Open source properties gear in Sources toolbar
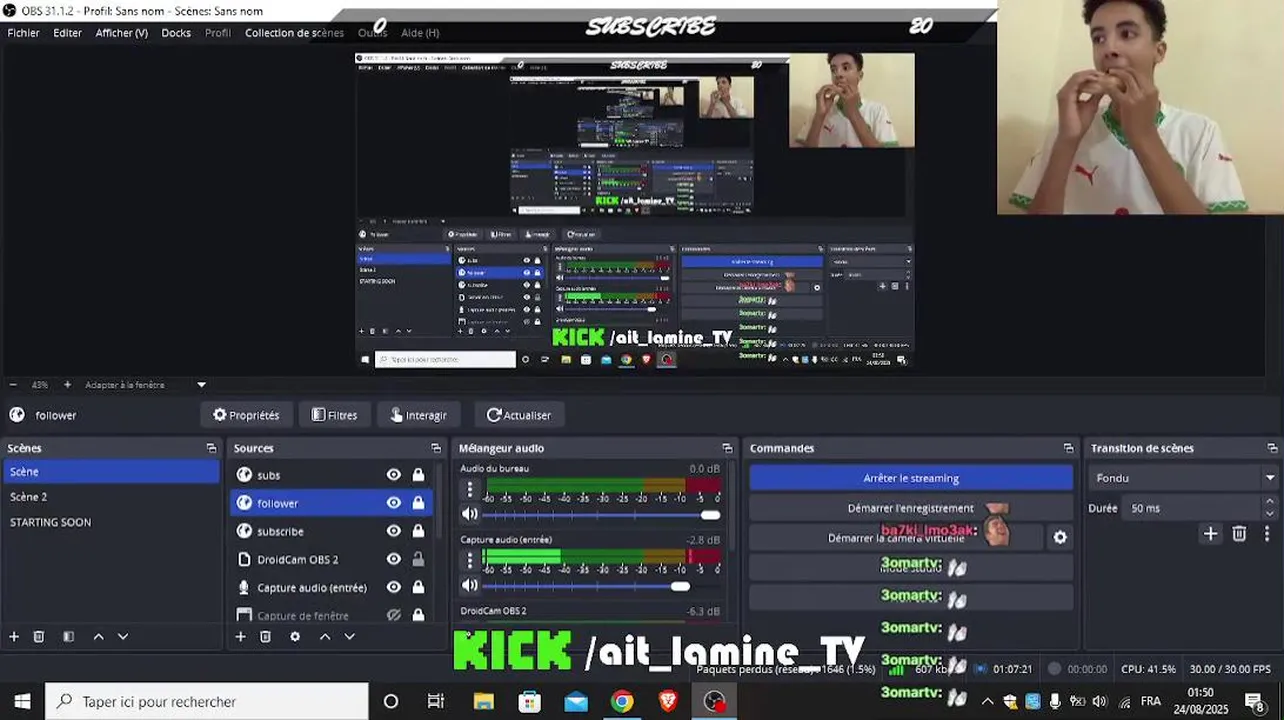The height and width of the screenshot is (720, 1284). coord(295,636)
